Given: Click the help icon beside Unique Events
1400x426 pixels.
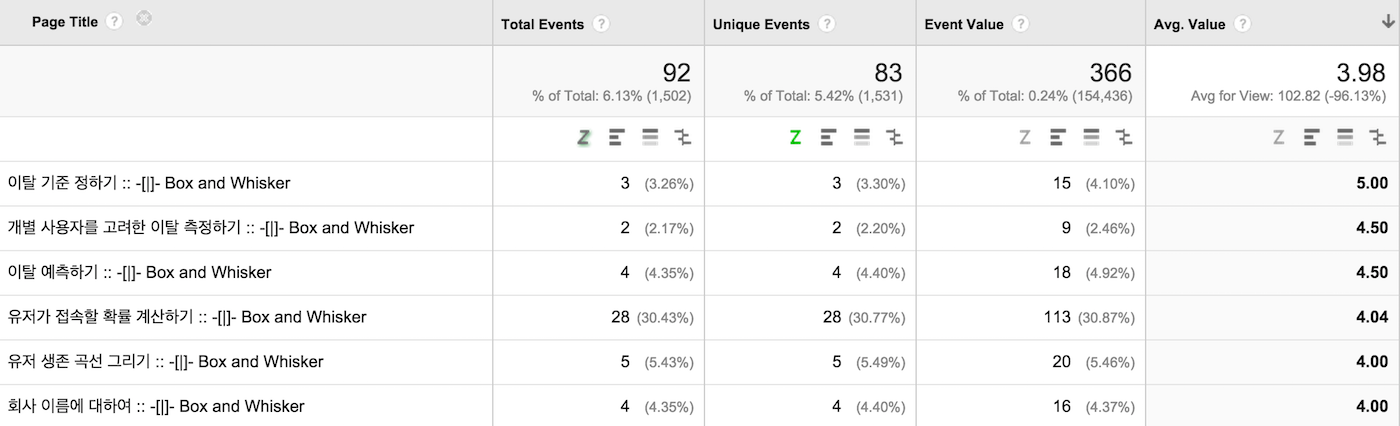Looking at the screenshot, I should click(826, 24).
